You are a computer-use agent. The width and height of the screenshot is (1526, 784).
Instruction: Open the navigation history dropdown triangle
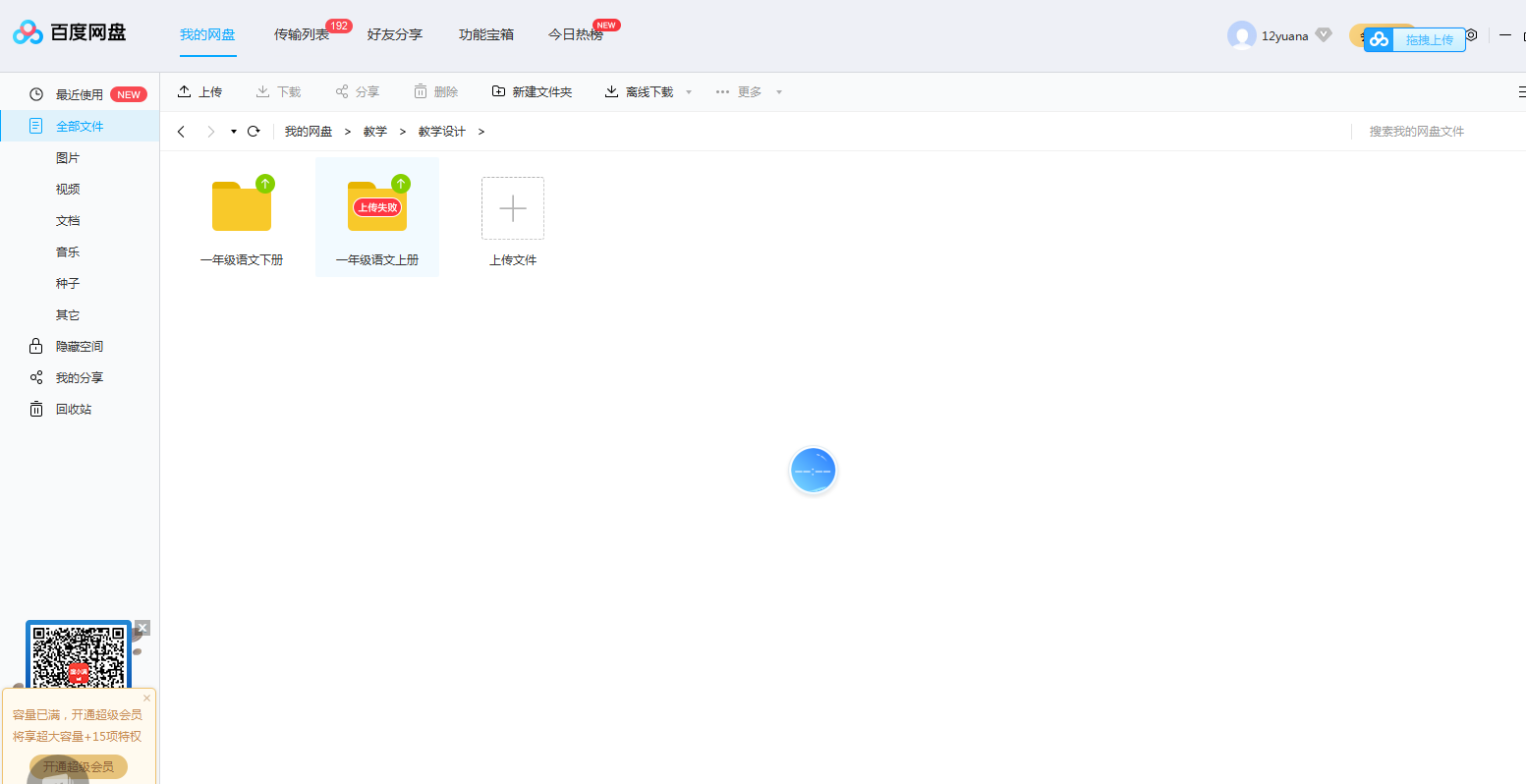pos(234,132)
